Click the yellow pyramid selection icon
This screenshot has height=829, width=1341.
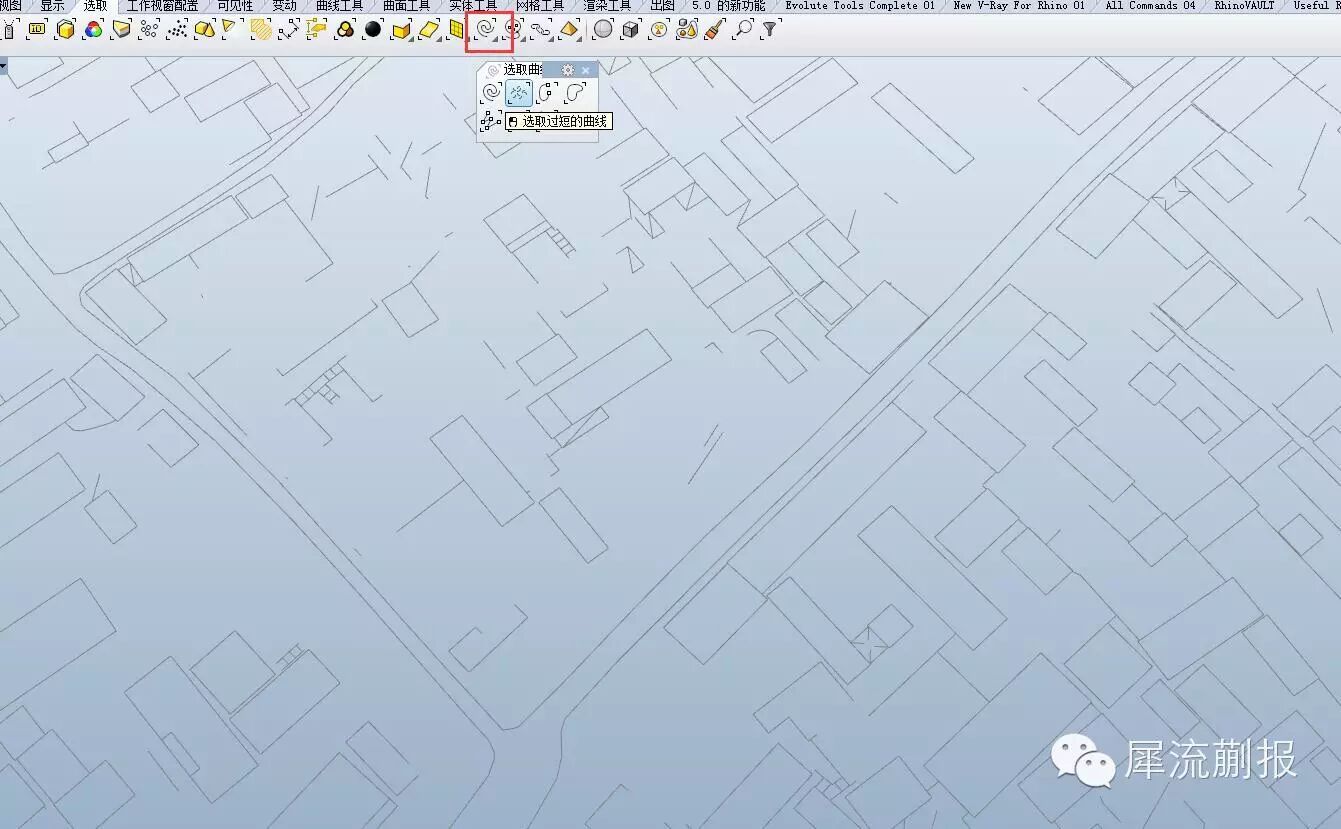pyautogui.click(x=569, y=29)
